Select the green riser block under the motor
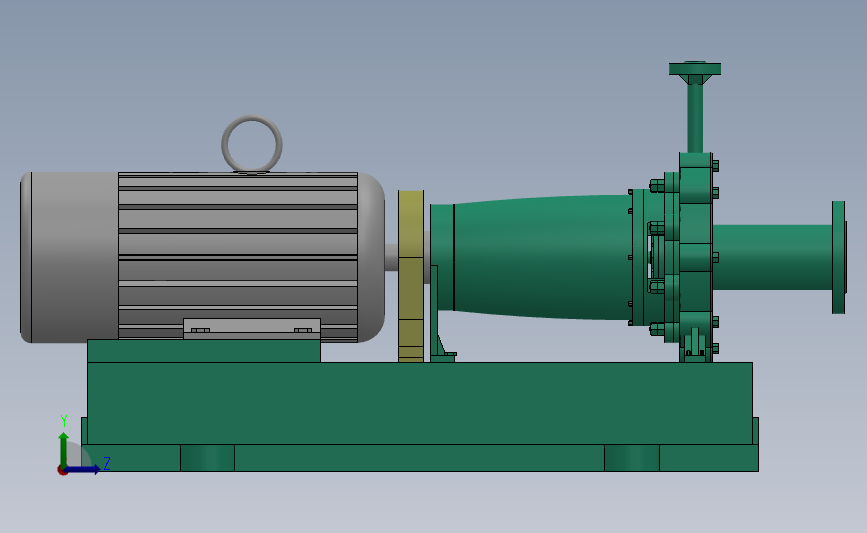Image resolution: width=867 pixels, height=533 pixels. (204, 351)
